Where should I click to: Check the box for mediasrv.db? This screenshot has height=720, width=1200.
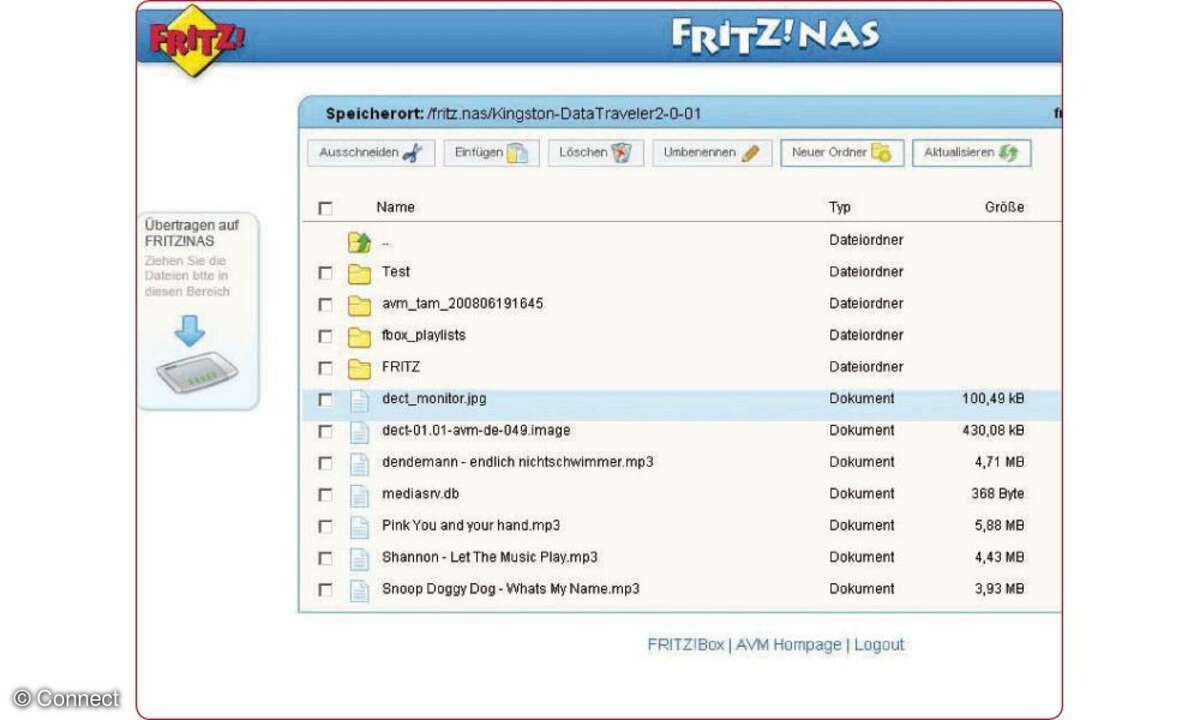(325, 494)
